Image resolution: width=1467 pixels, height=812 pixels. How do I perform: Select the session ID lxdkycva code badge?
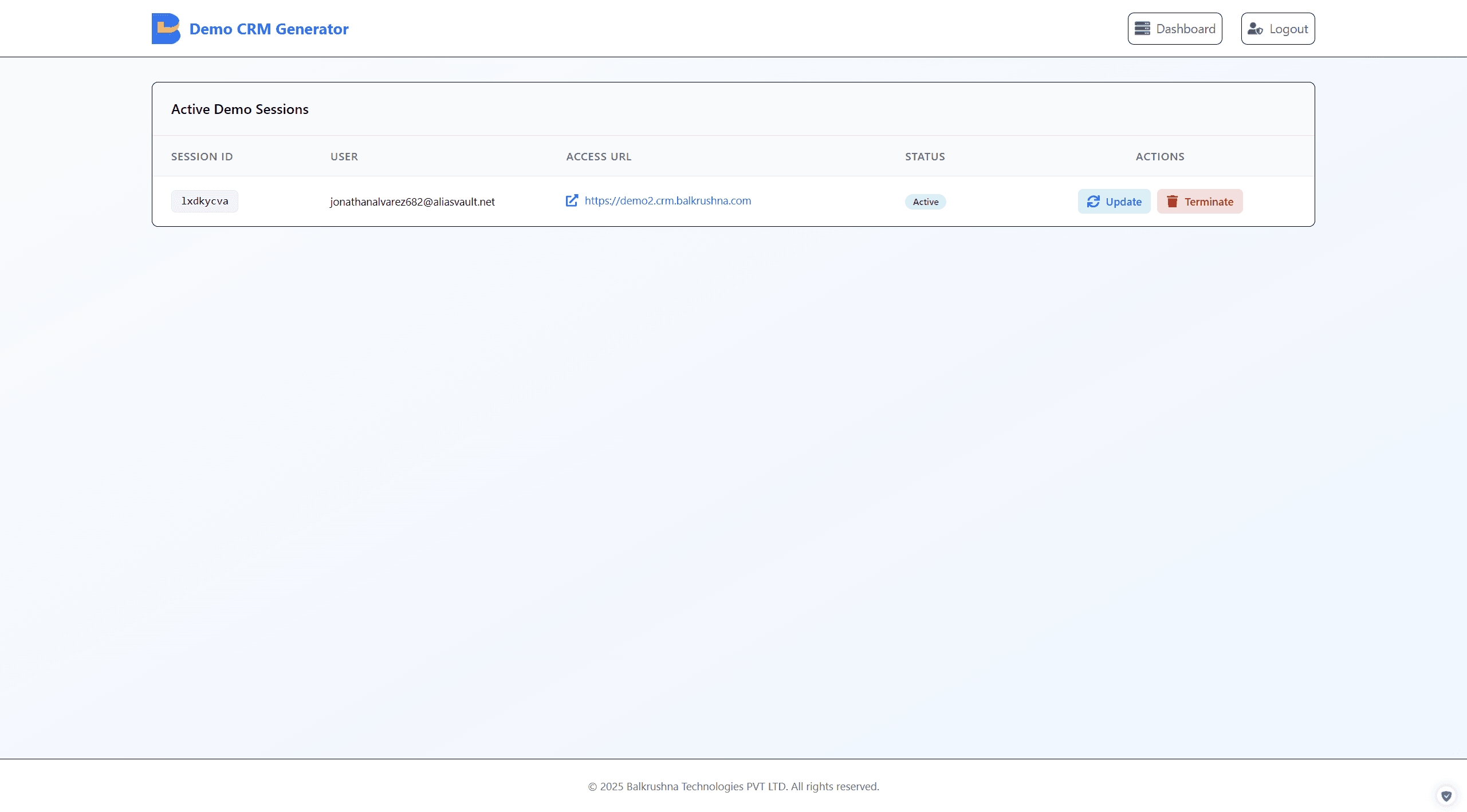[x=204, y=201]
